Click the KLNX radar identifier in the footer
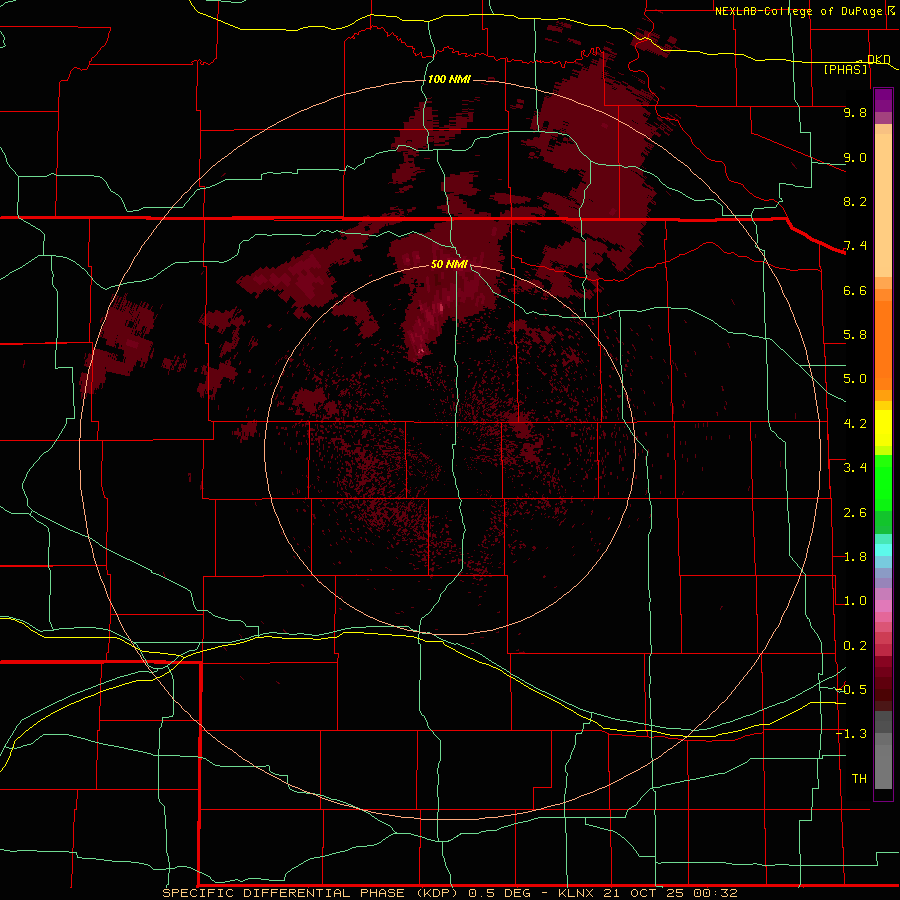The height and width of the screenshot is (900, 900). (x=577, y=893)
